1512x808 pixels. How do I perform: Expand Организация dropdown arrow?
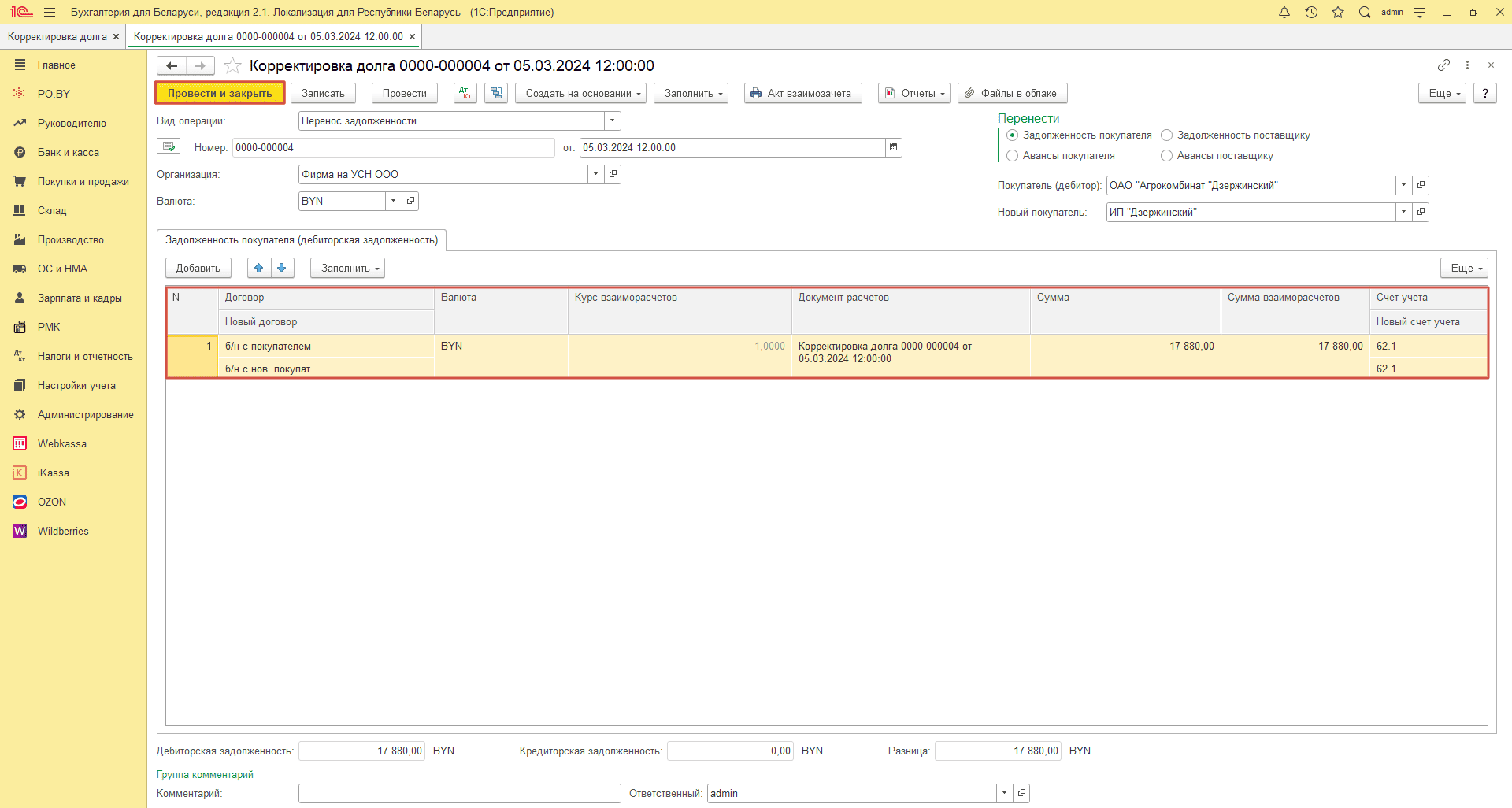point(595,174)
